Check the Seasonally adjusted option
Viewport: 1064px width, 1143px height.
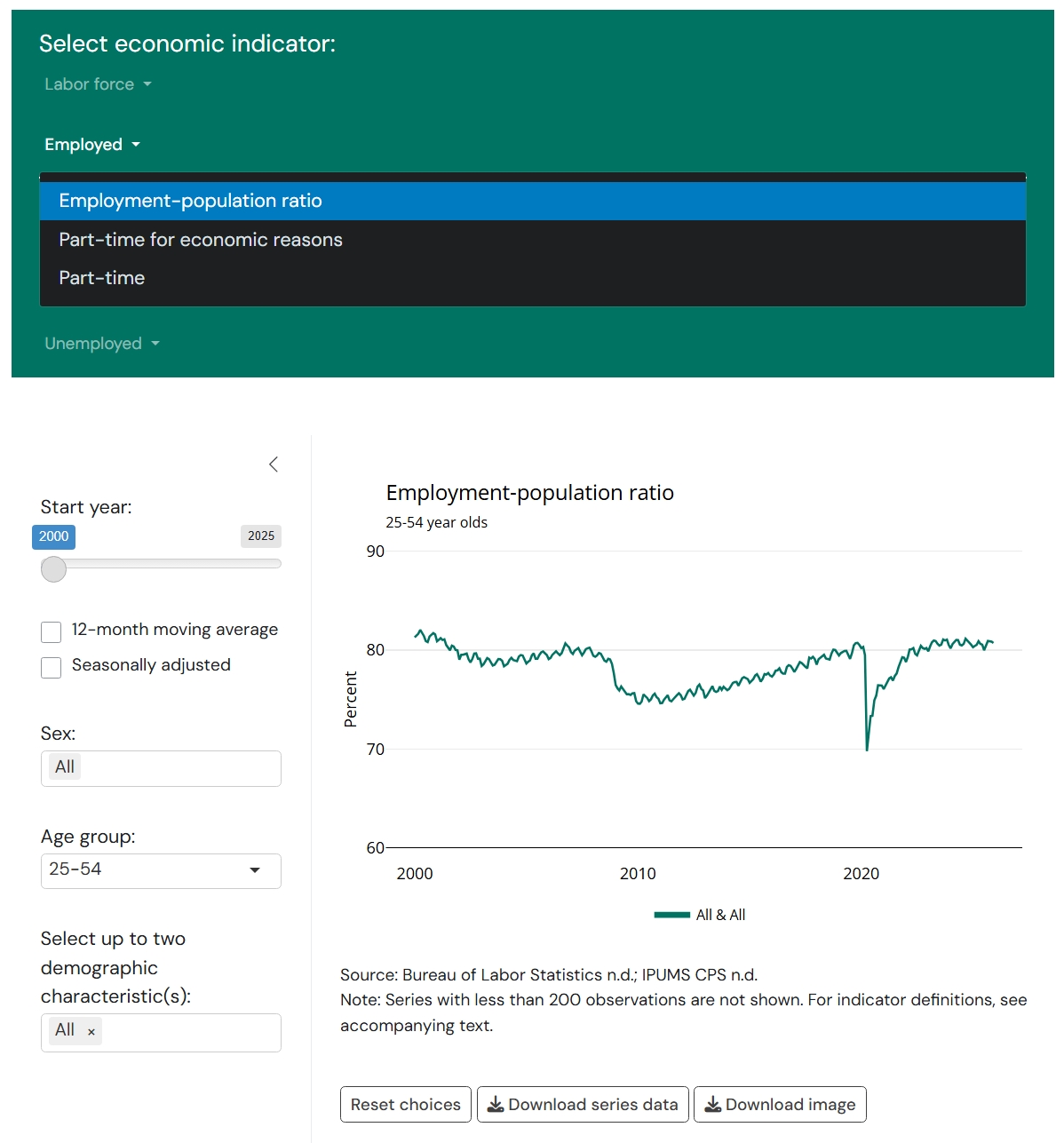pyautogui.click(x=52, y=667)
